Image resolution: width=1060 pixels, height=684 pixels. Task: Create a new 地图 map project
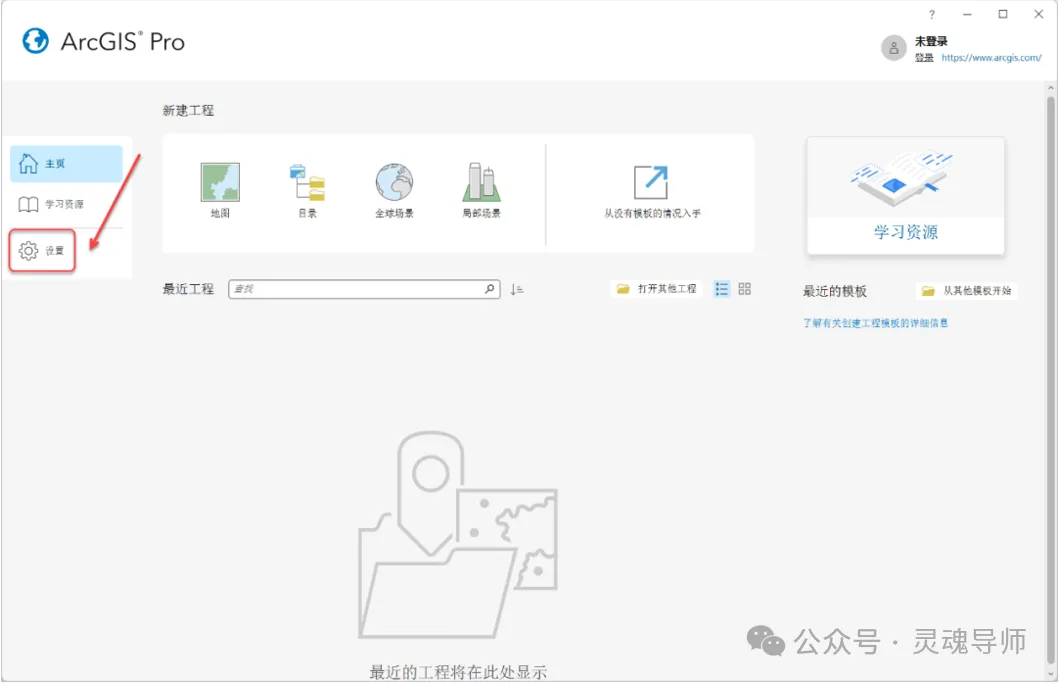pyautogui.click(x=220, y=190)
